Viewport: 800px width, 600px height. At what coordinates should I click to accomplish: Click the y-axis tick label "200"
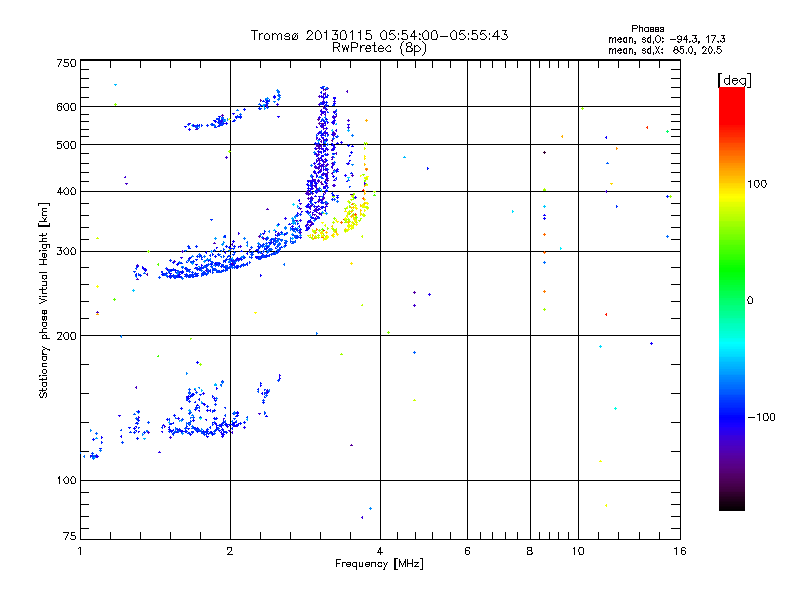click(x=67, y=336)
